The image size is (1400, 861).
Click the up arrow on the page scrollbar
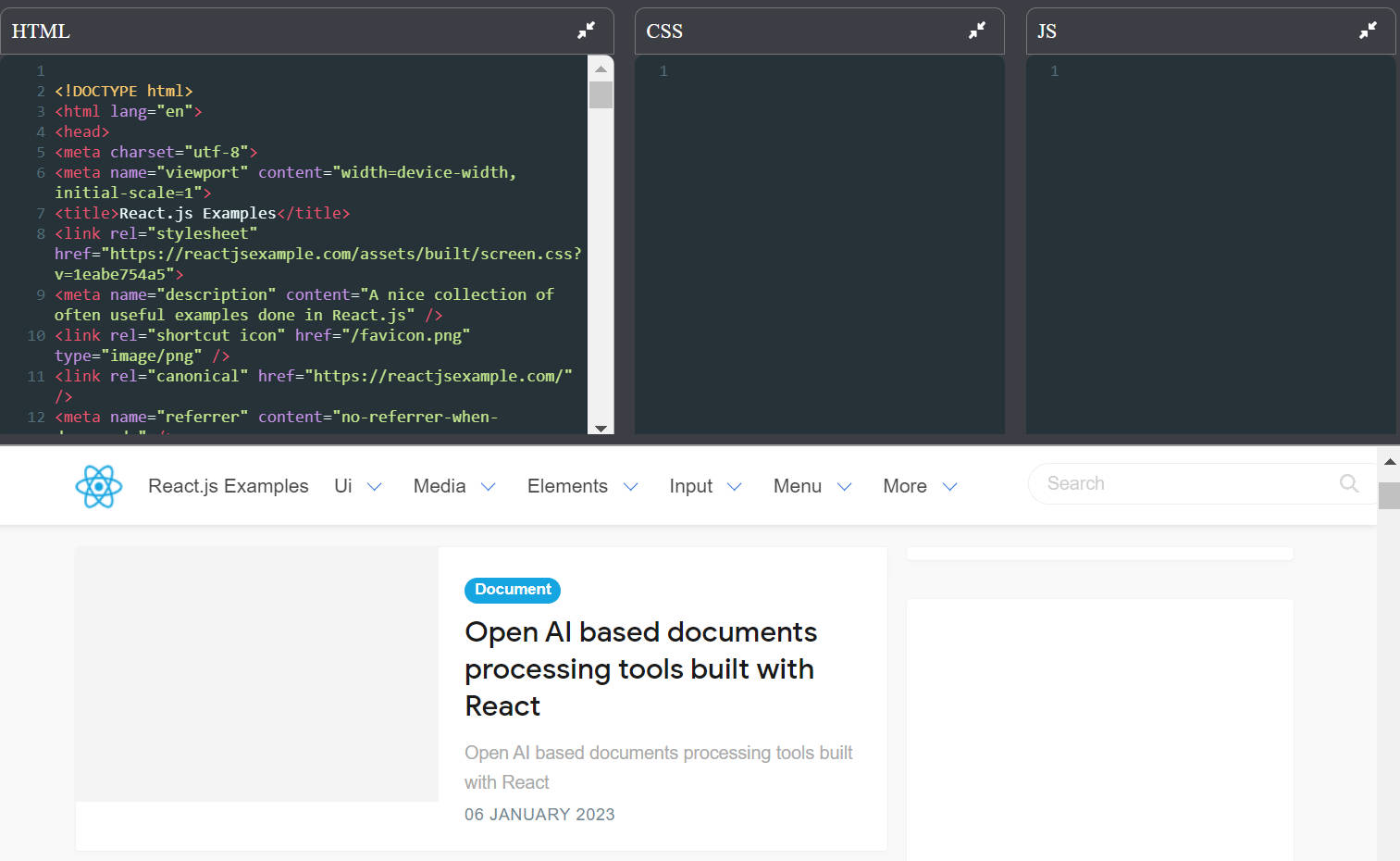click(x=1390, y=460)
